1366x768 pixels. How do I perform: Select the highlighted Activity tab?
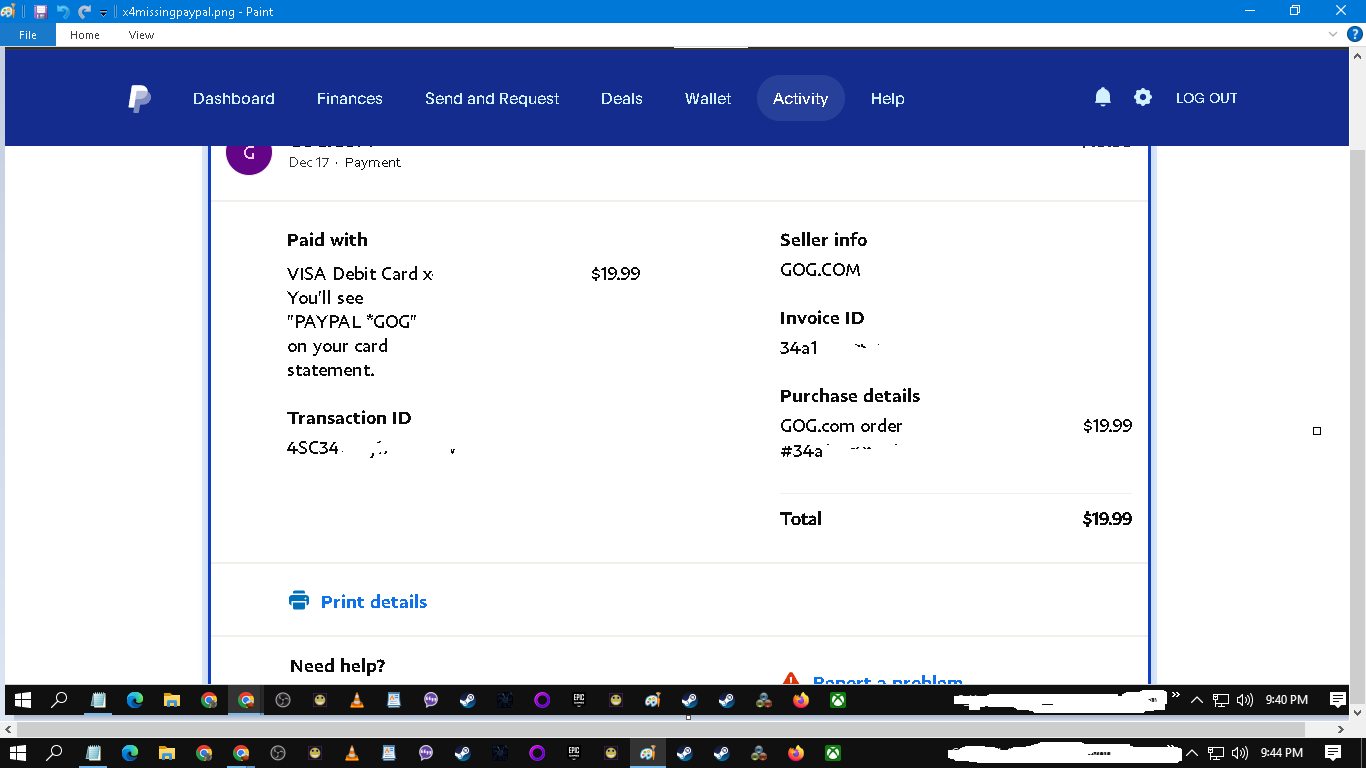801,98
